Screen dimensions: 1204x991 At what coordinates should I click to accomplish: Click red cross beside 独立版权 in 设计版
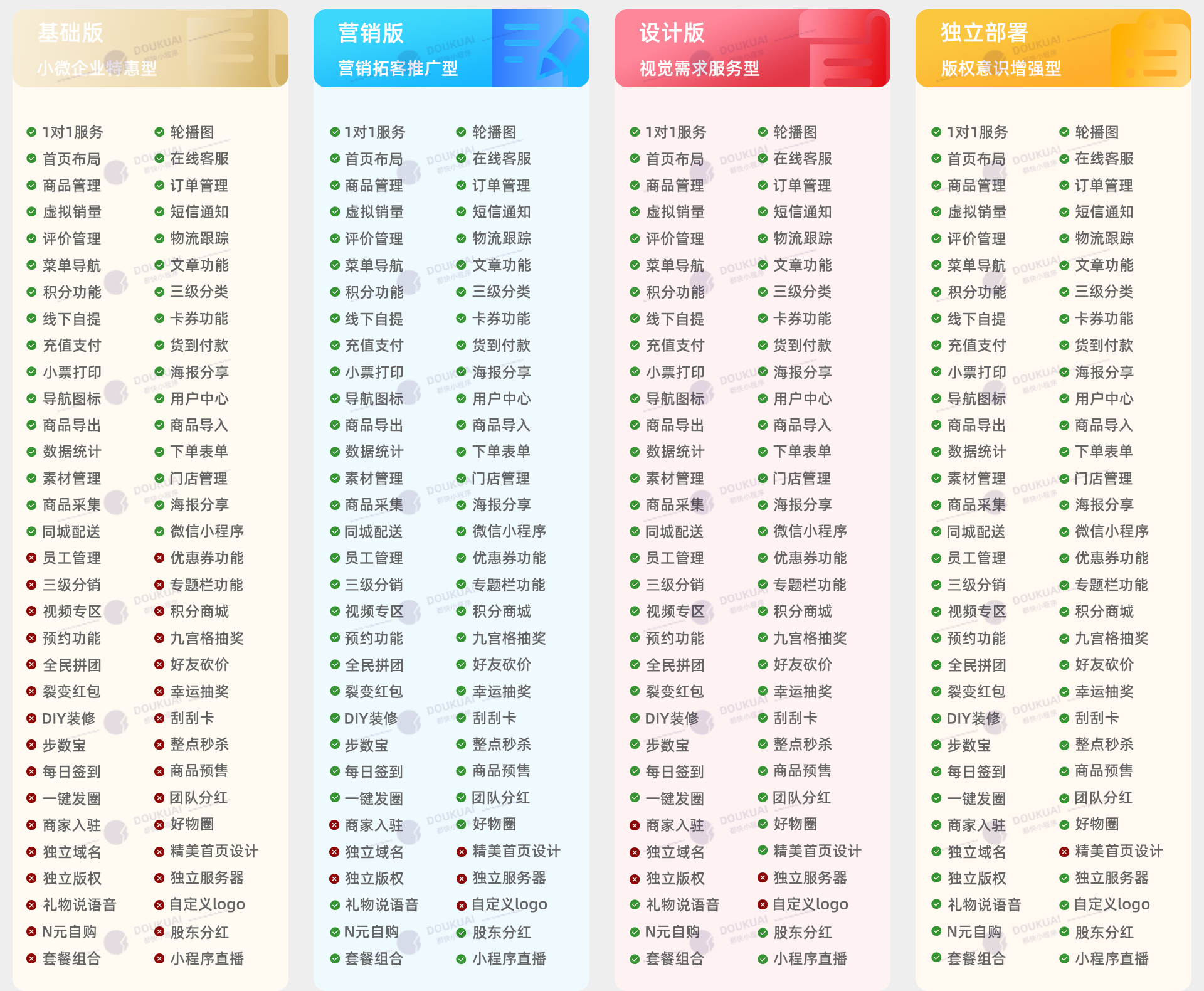click(x=635, y=879)
